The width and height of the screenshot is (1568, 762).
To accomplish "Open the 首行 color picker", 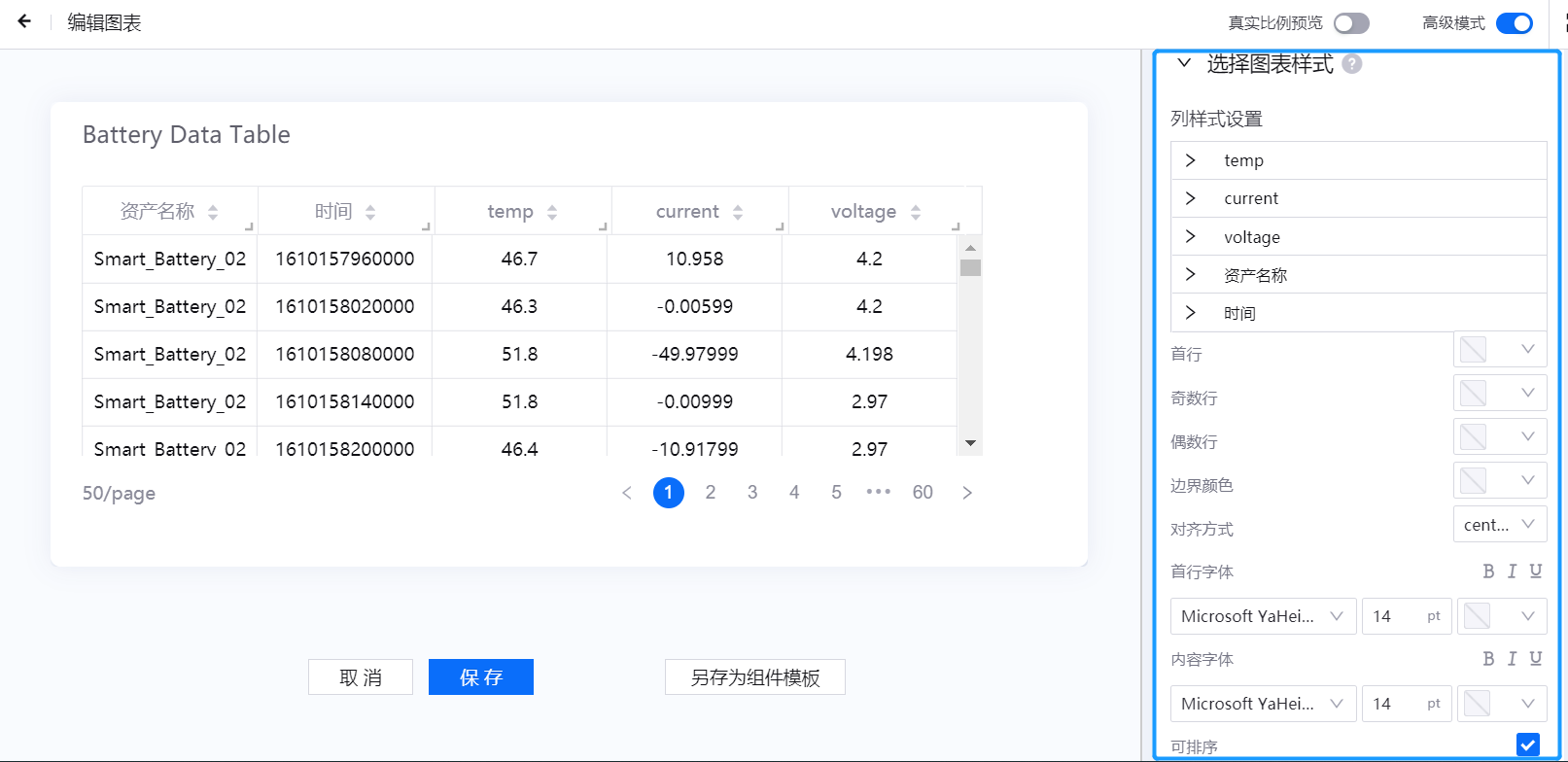I will point(1500,349).
